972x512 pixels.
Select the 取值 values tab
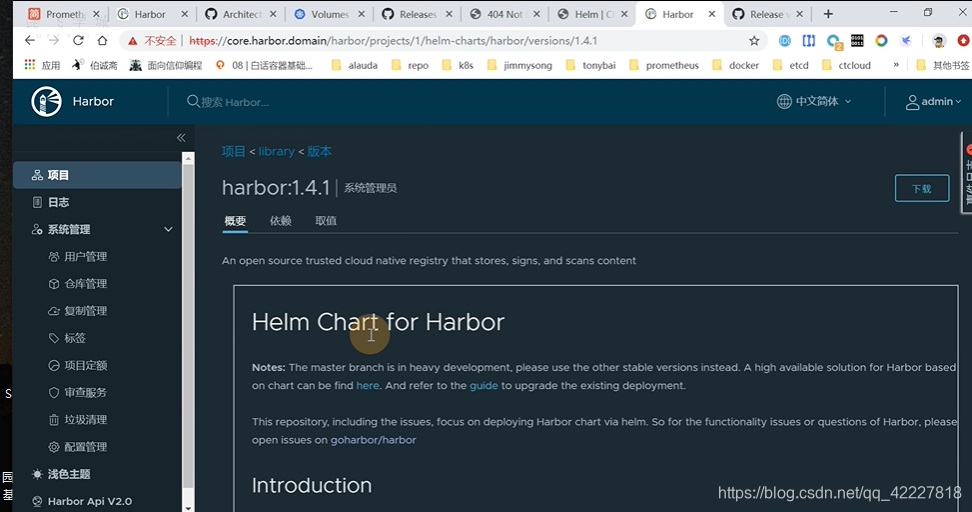tap(325, 221)
